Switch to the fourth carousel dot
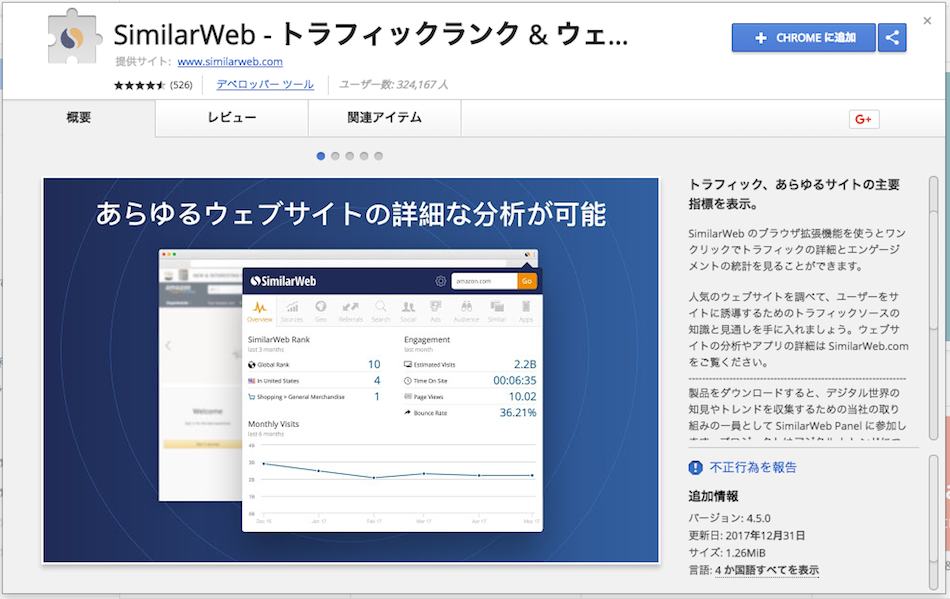The height and width of the screenshot is (599, 950). click(x=364, y=156)
